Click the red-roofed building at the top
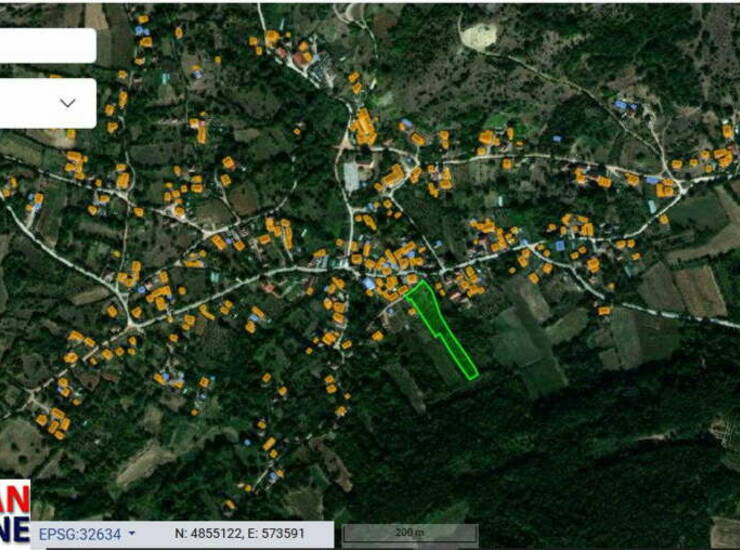Screen dimensions: 740x550 point(301,57)
